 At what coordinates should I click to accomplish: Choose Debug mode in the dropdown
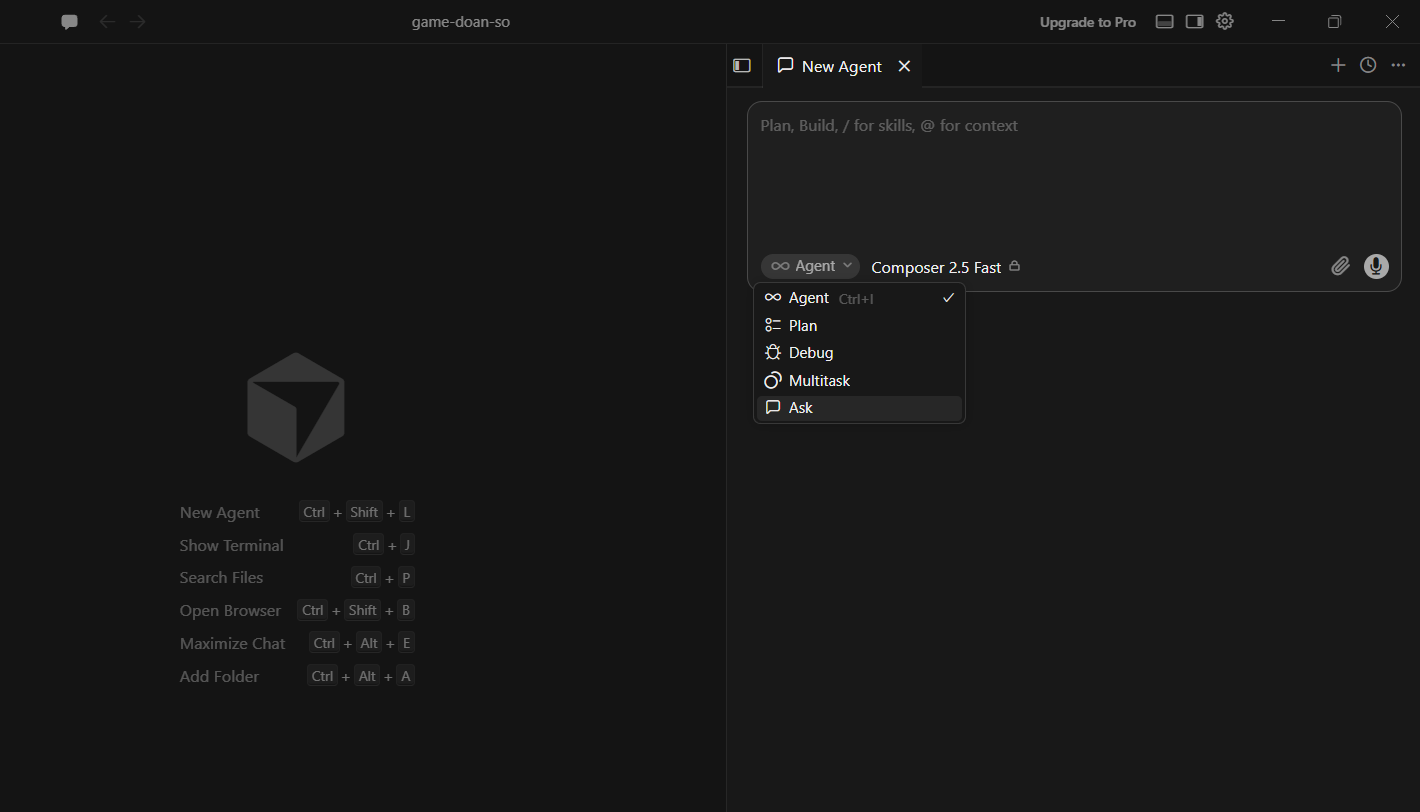pyautogui.click(x=859, y=352)
